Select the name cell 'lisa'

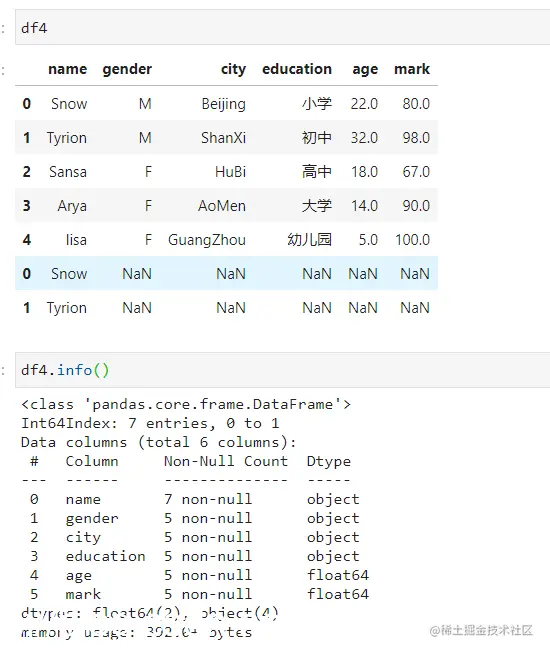[76, 240]
